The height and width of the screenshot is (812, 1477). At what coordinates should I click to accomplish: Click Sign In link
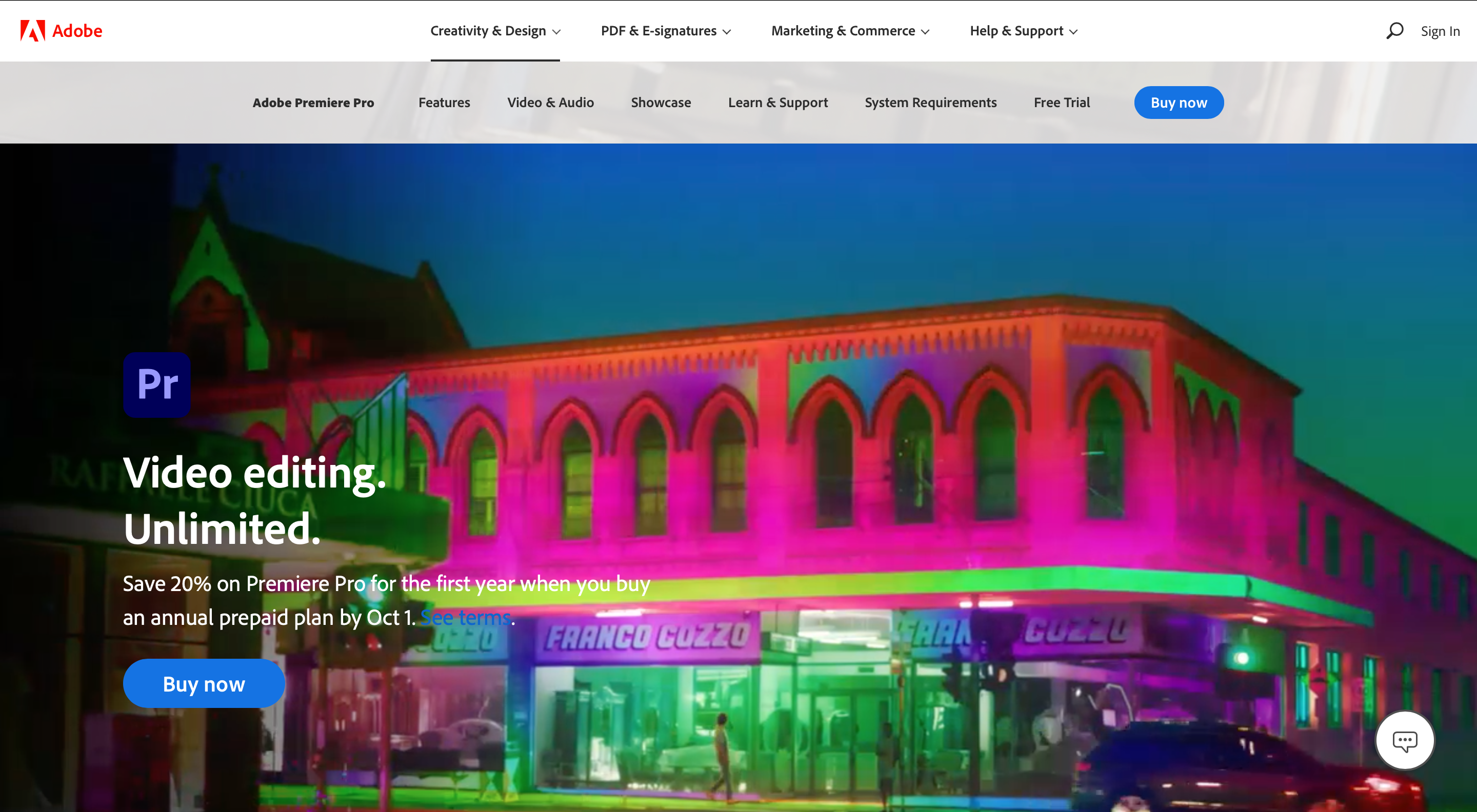(1440, 31)
